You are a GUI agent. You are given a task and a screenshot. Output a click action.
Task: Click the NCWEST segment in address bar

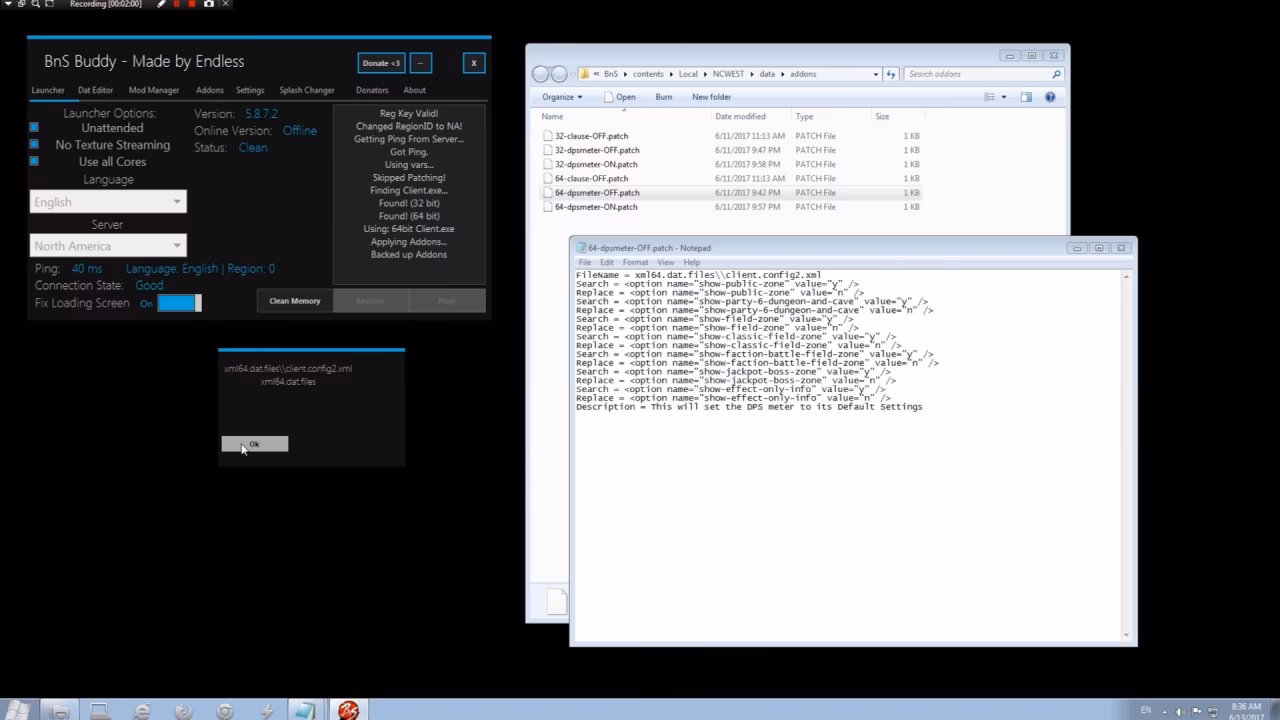[x=728, y=74]
